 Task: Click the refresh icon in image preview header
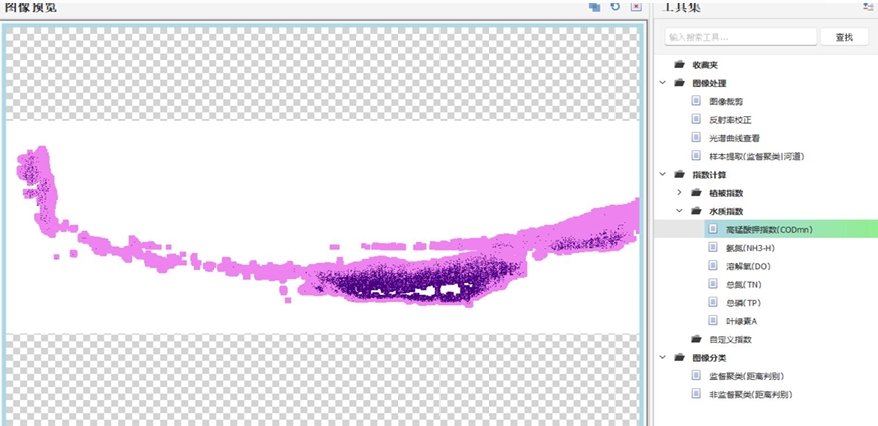[615, 7]
